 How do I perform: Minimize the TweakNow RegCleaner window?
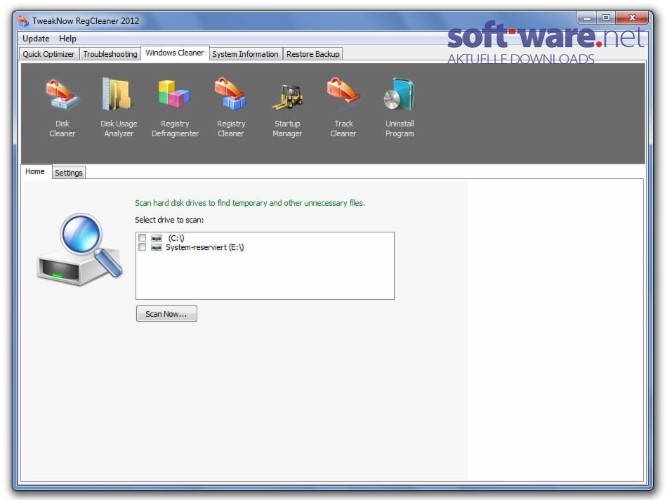[x=587, y=18]
